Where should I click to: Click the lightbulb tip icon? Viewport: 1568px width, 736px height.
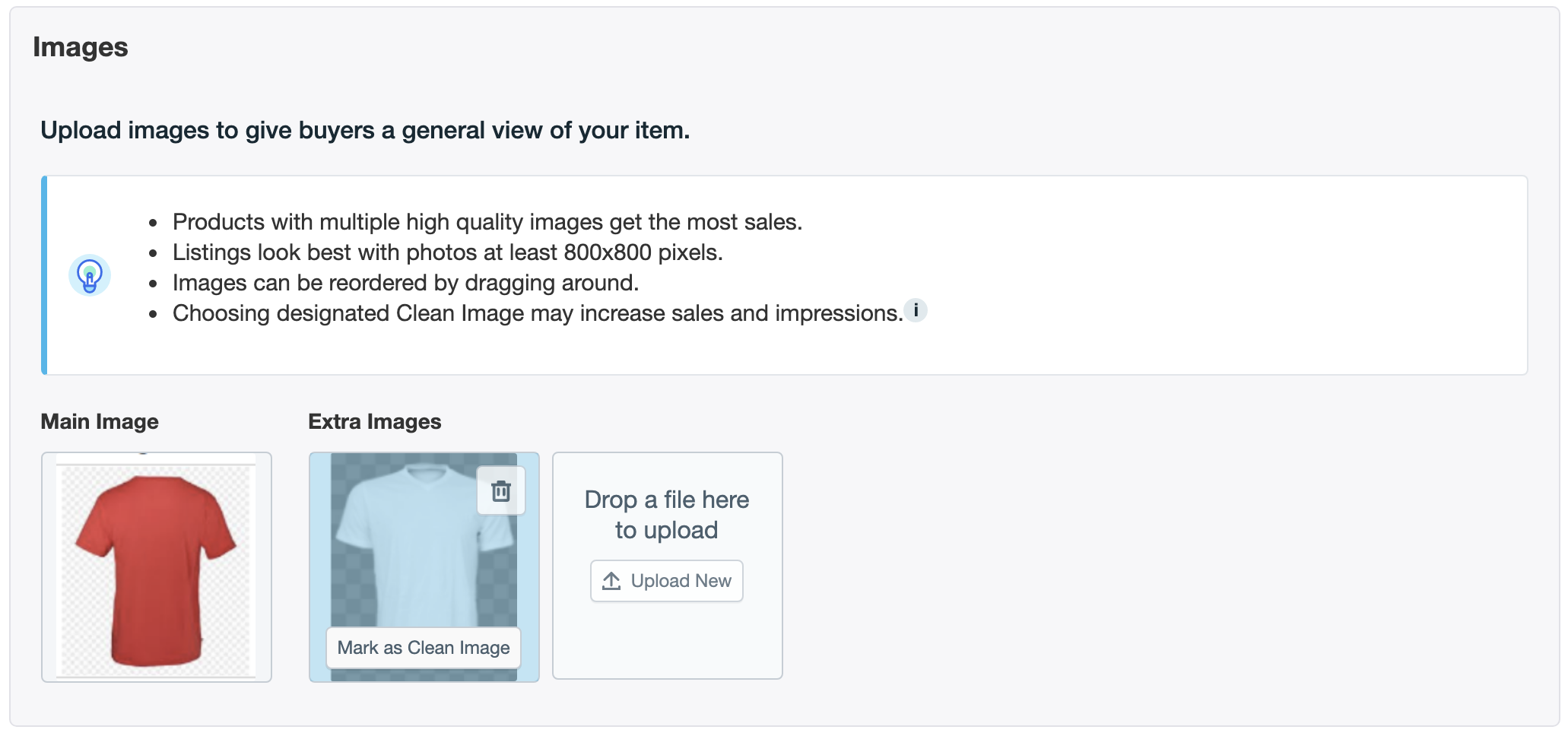click(x=90, y=275)
